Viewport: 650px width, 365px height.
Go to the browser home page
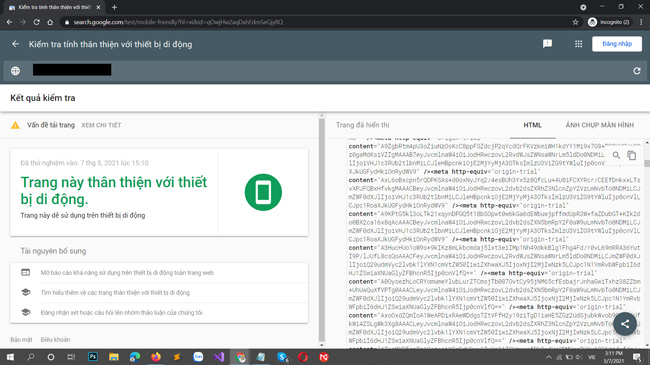coord(50,22)
